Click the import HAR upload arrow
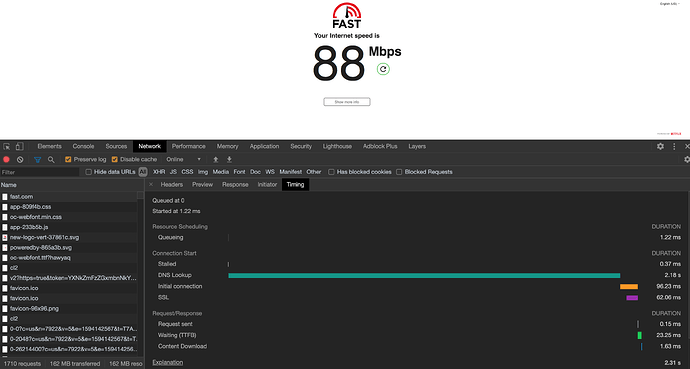Viewport: 690px width, 369px height. point(216,160)
